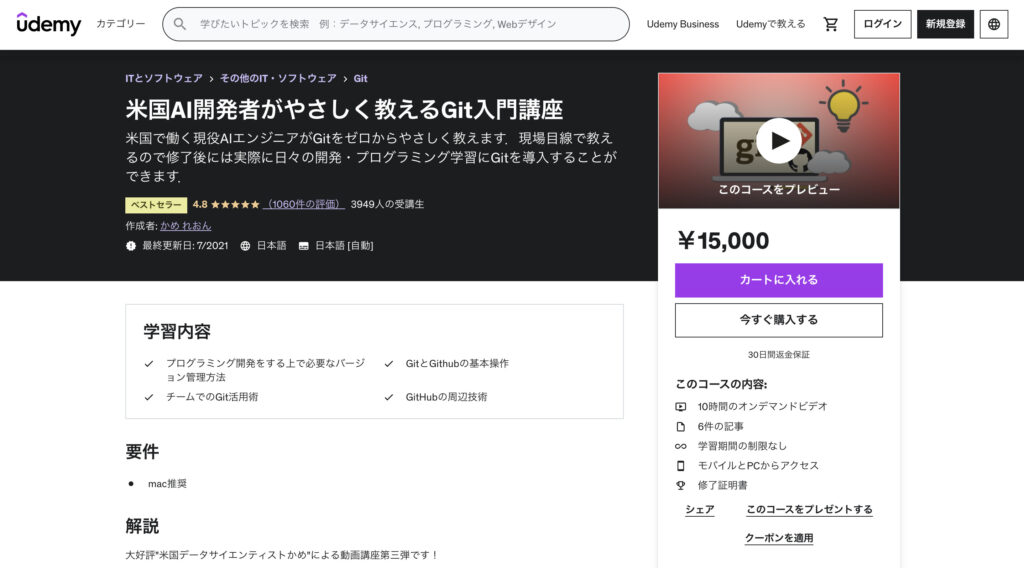Image resolution: width=1024 pixels, height=568 pixels.
Task: Play the course preview video
Action: pos(778,140)
